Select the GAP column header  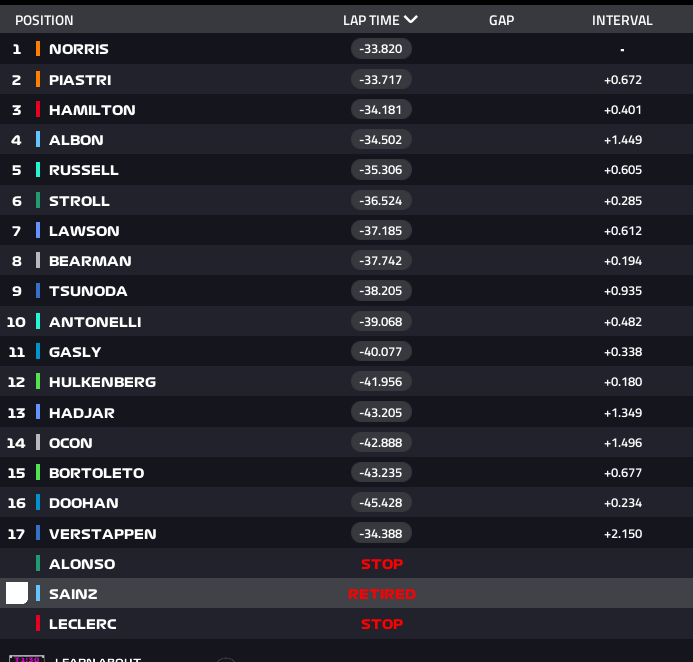(x=501, y=20)
